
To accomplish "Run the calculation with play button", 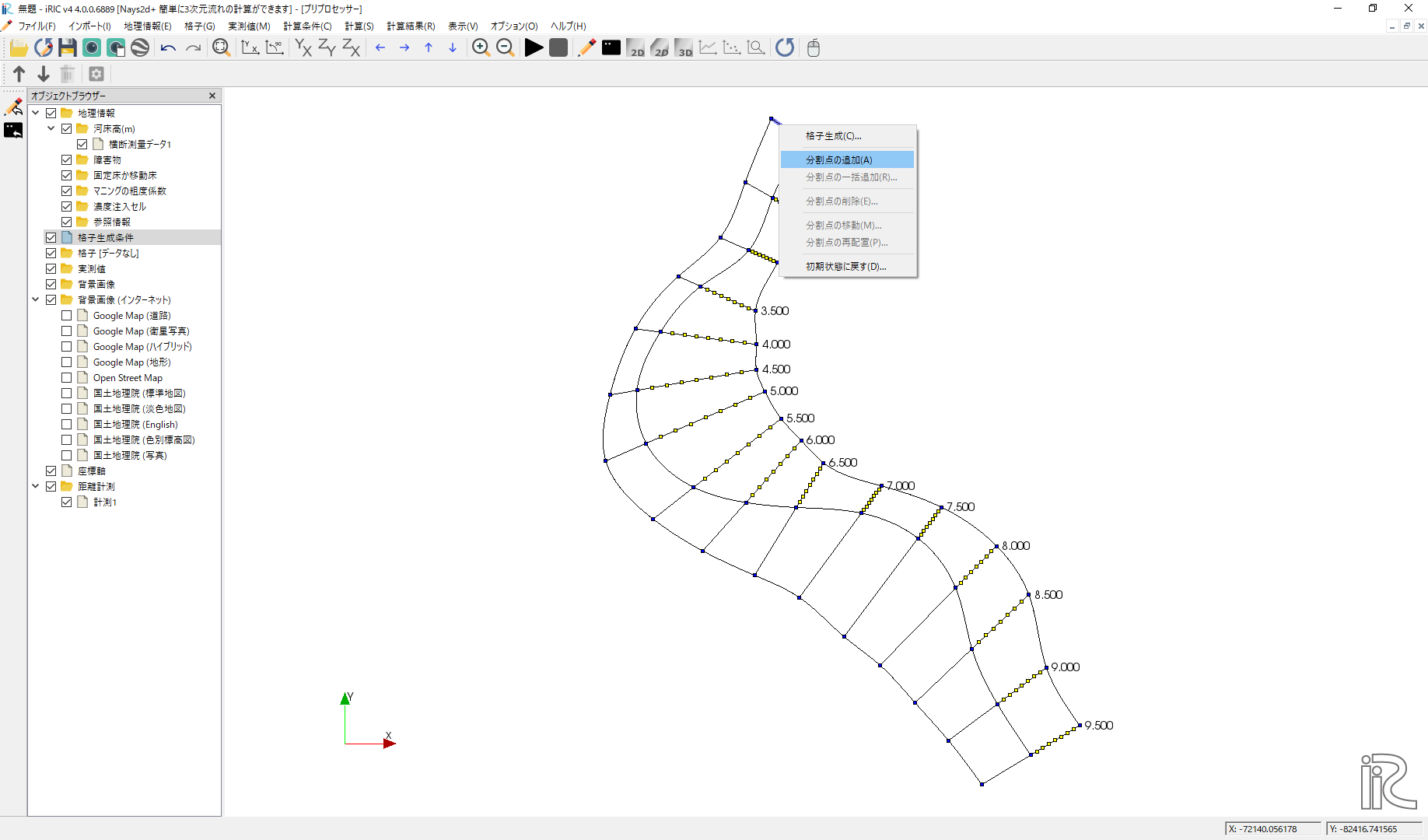I will 534,48.
